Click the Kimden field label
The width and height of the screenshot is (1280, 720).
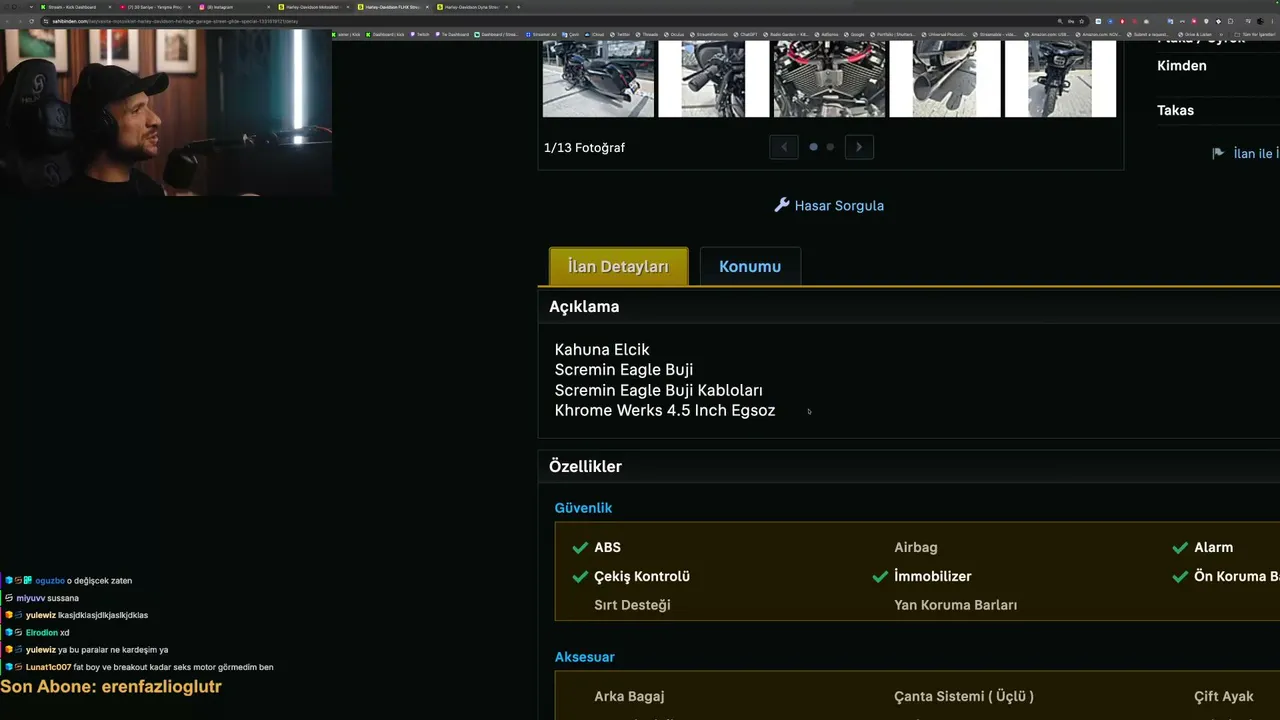click(1182, 66)
